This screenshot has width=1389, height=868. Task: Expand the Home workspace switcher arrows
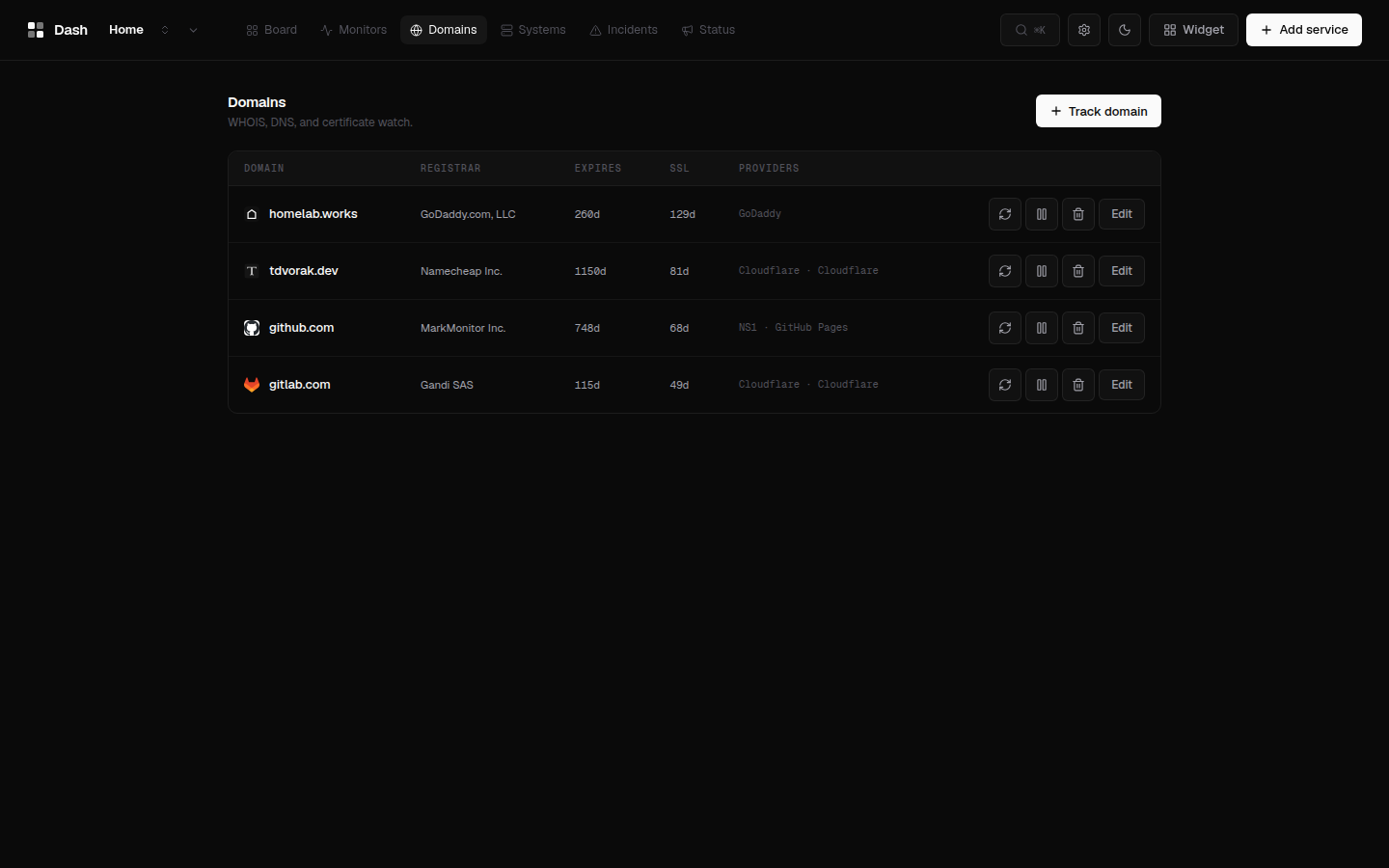[x=165, y=30]
